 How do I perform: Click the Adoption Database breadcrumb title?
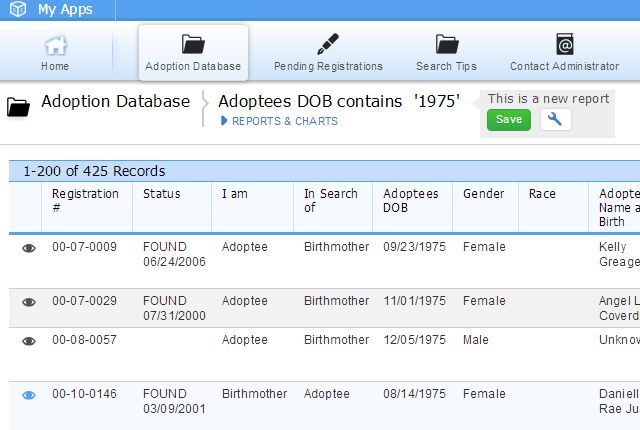point(115,102)
